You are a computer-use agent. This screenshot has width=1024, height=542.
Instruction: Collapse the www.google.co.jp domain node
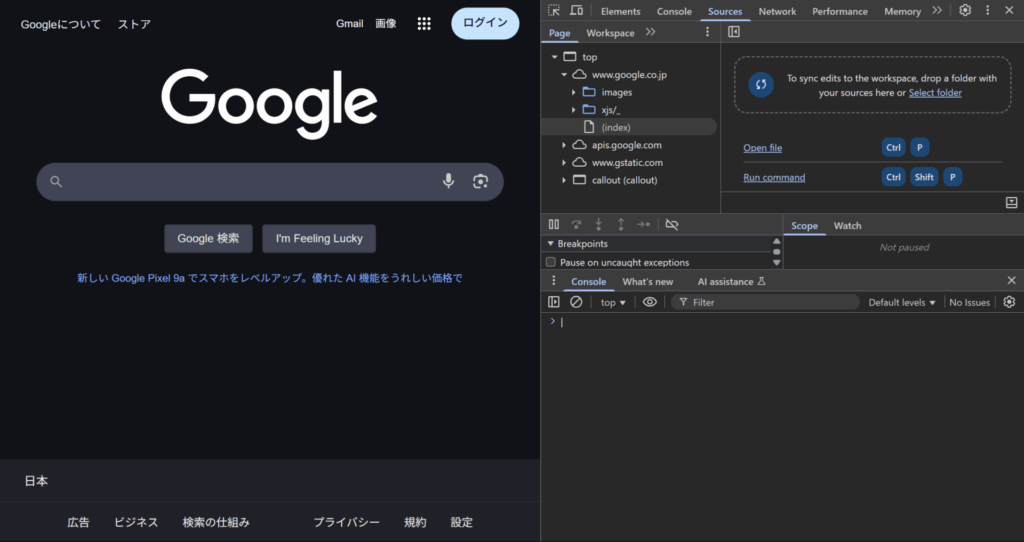564,74
